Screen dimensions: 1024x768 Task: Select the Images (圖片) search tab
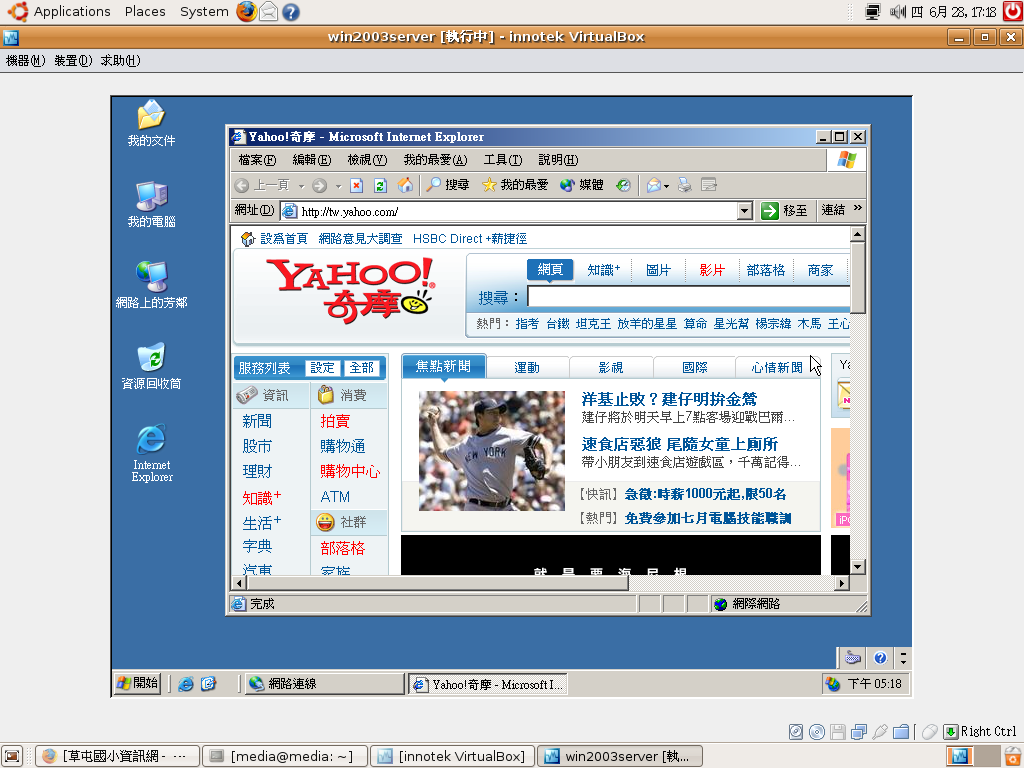click(658, 270)
